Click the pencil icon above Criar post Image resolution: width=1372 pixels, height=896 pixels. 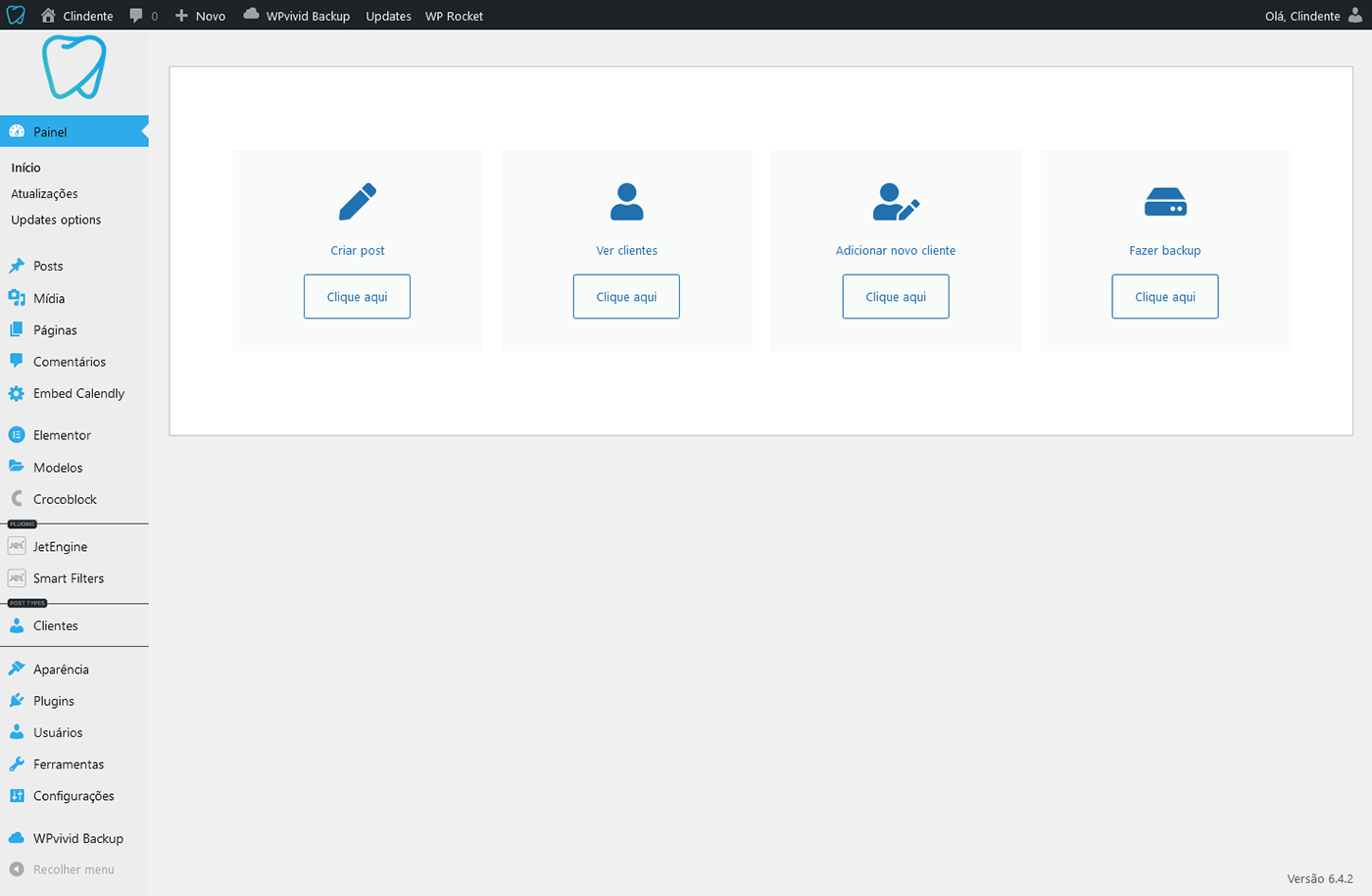358,202
